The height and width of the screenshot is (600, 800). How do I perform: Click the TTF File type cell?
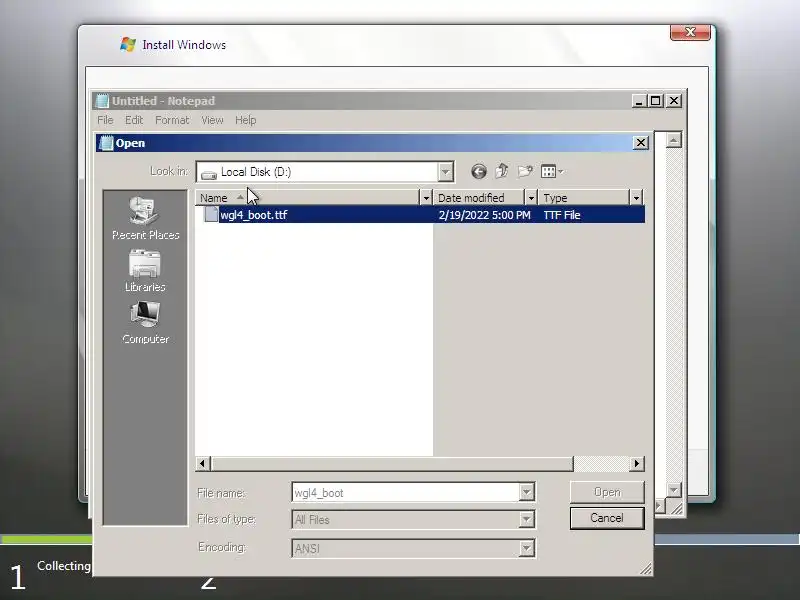coord(562,215)
